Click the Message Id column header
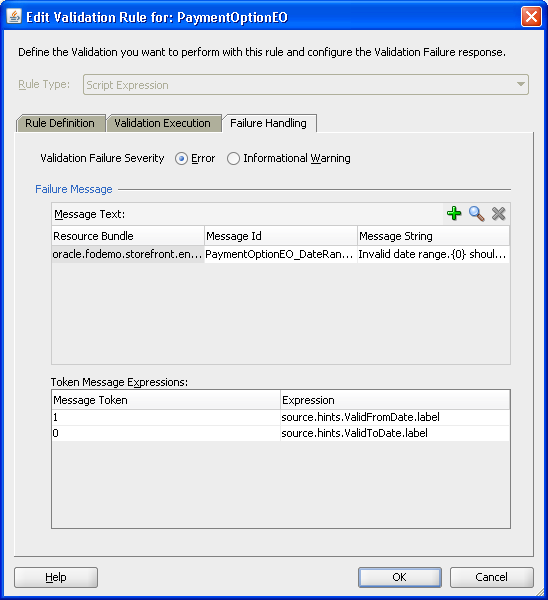Screen dimensions: 548x600 (281, 236)
